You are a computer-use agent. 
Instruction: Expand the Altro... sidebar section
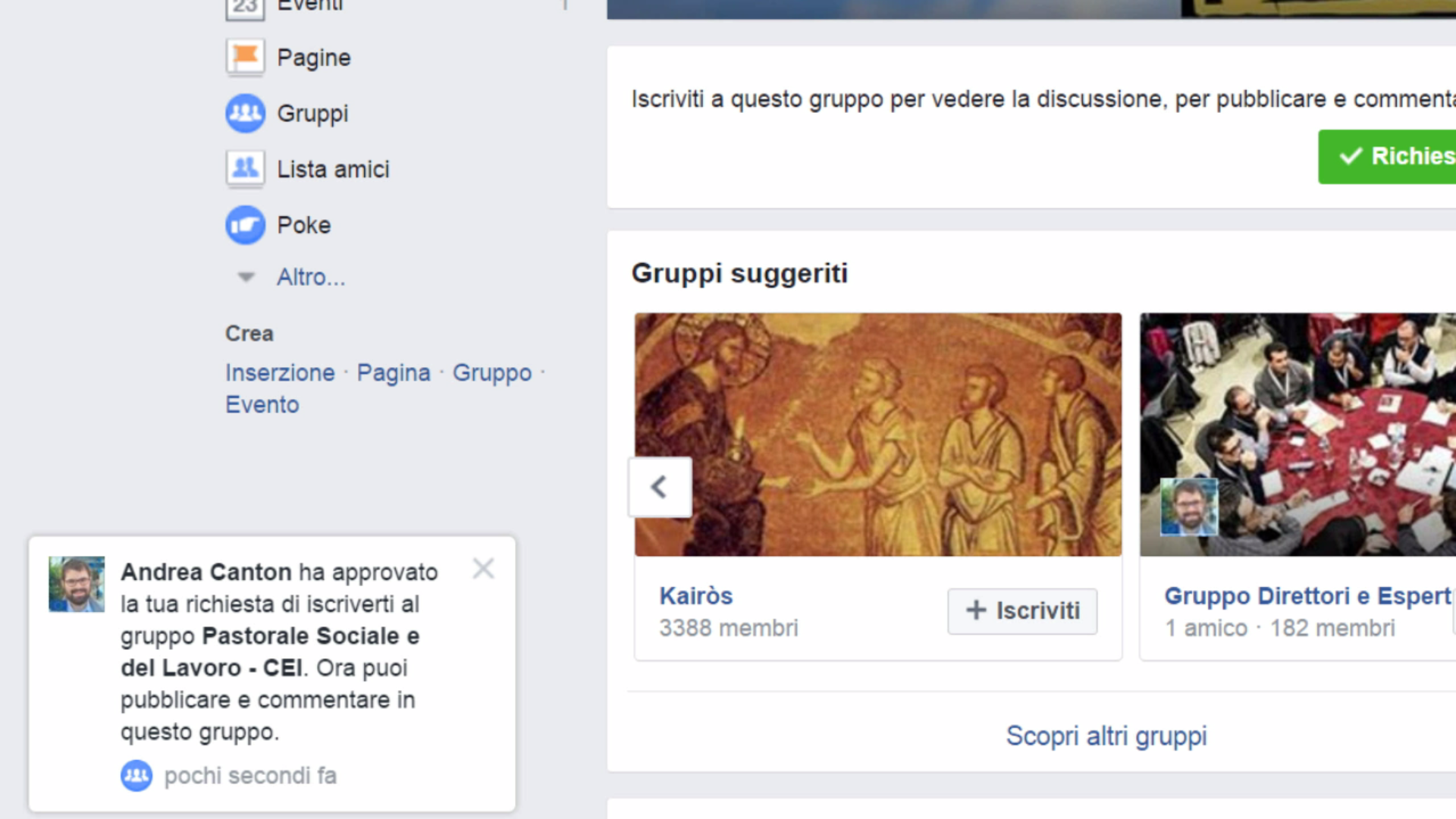310,278
